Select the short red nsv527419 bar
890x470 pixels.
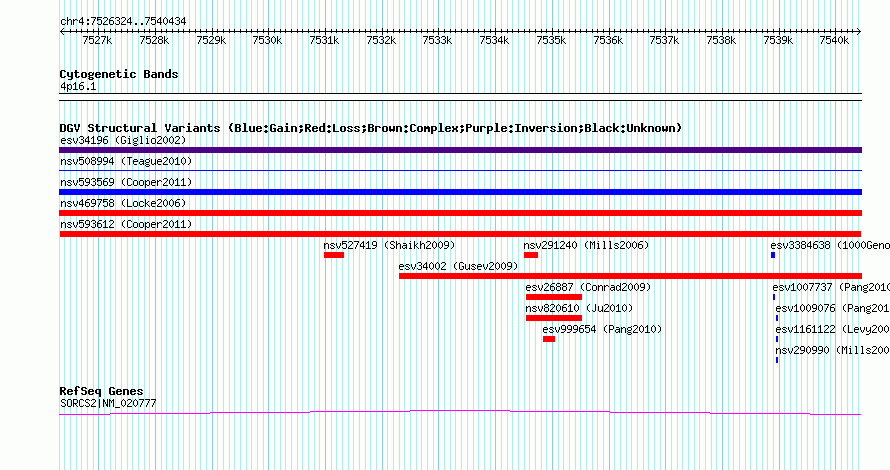pos(334,255)
